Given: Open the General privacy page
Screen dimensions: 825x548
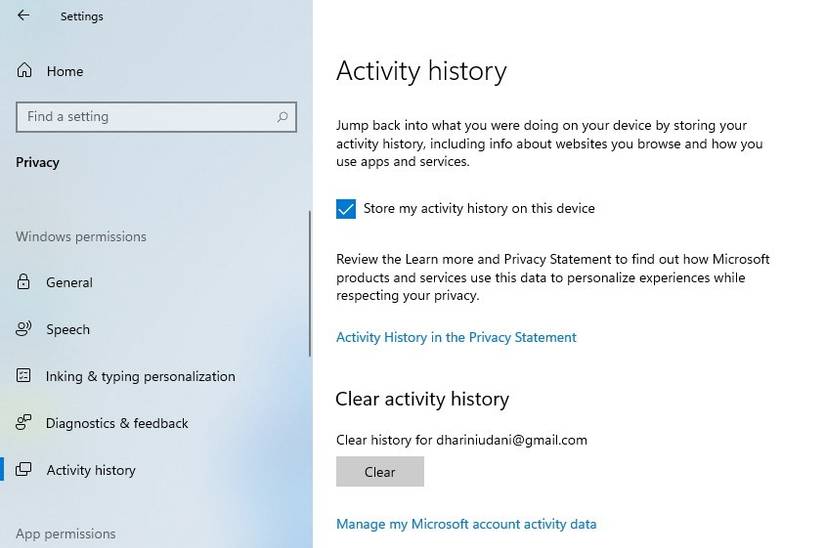Looking at the screenshot, I should (69, 282).
